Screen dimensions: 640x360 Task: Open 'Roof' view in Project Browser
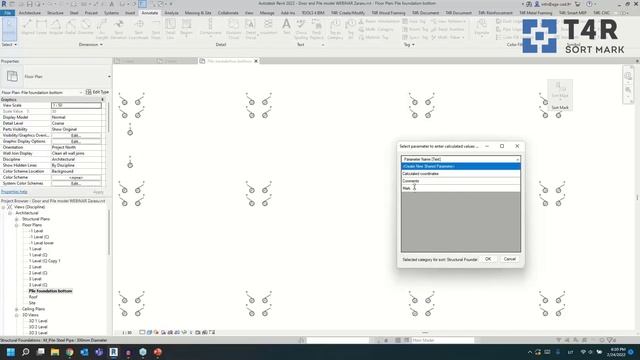33,297
